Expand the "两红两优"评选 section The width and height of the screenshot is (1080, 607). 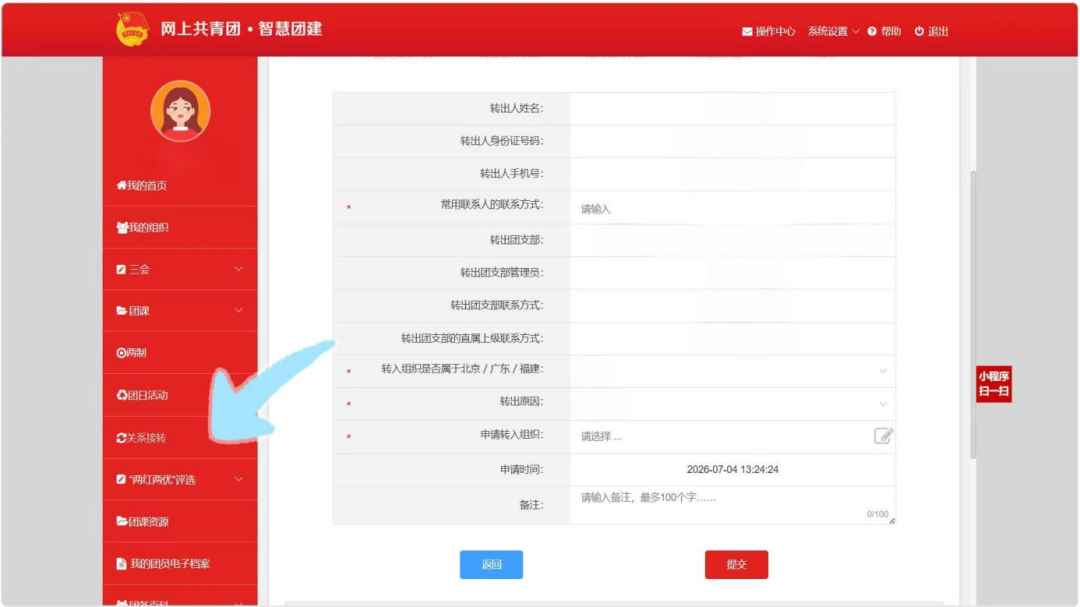(x=180, y=480)
